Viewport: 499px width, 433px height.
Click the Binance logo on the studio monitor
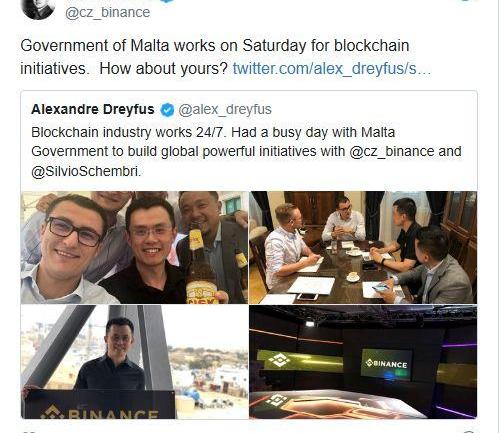coord(386,363)
